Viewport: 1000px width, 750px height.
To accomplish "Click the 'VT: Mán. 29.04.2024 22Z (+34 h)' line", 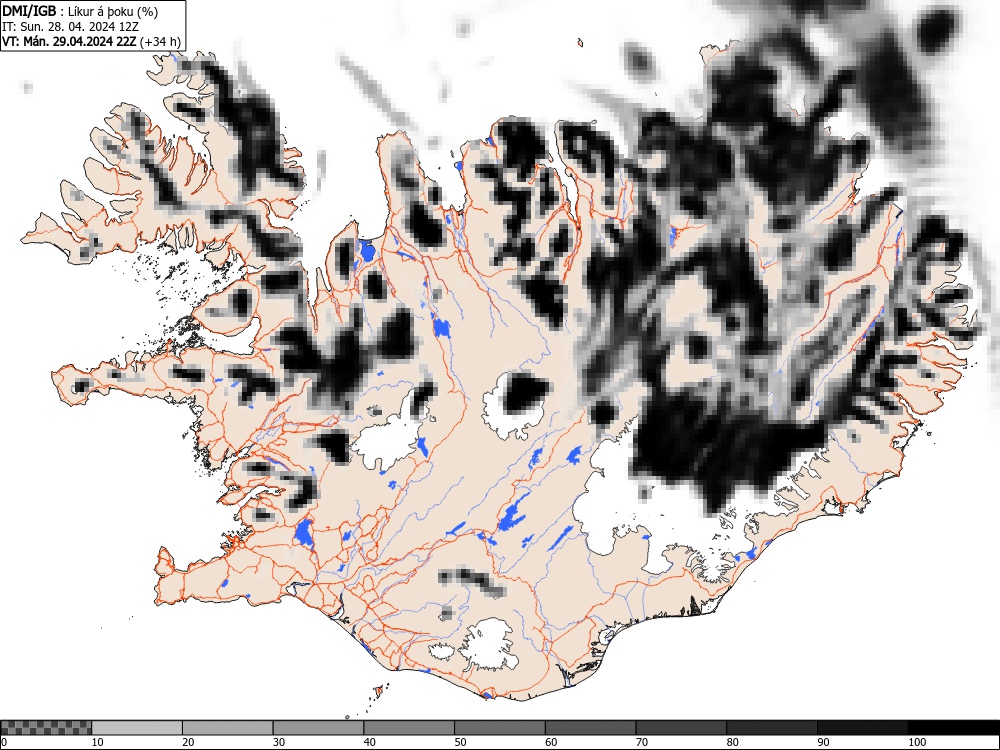I will (92, 42).
